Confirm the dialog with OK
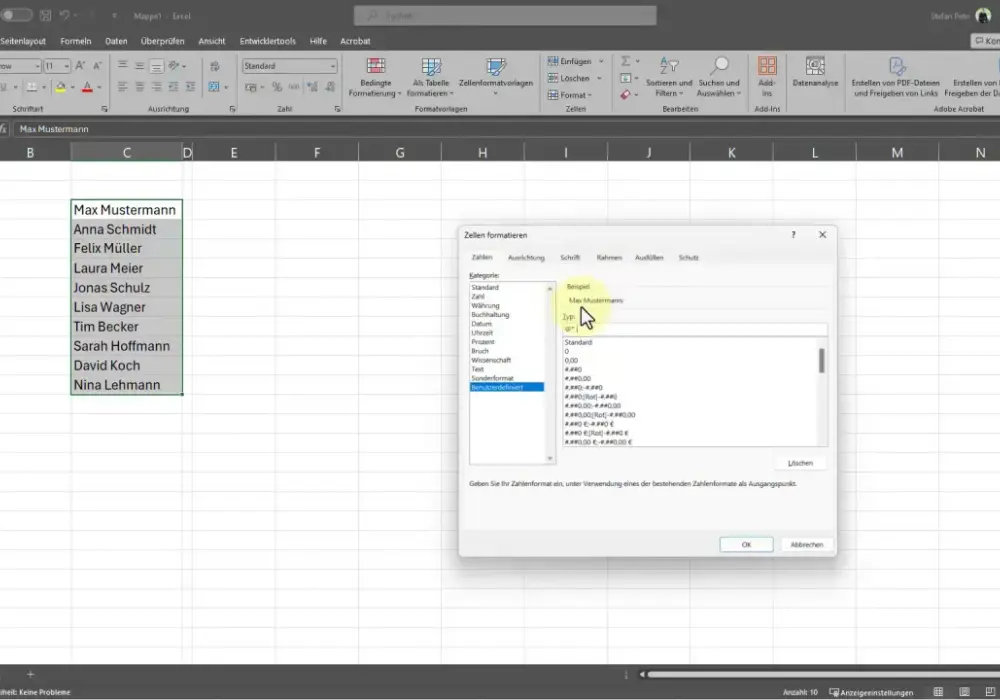The height and width of the screenshot is (700, 1000). (x=746, y=544)
